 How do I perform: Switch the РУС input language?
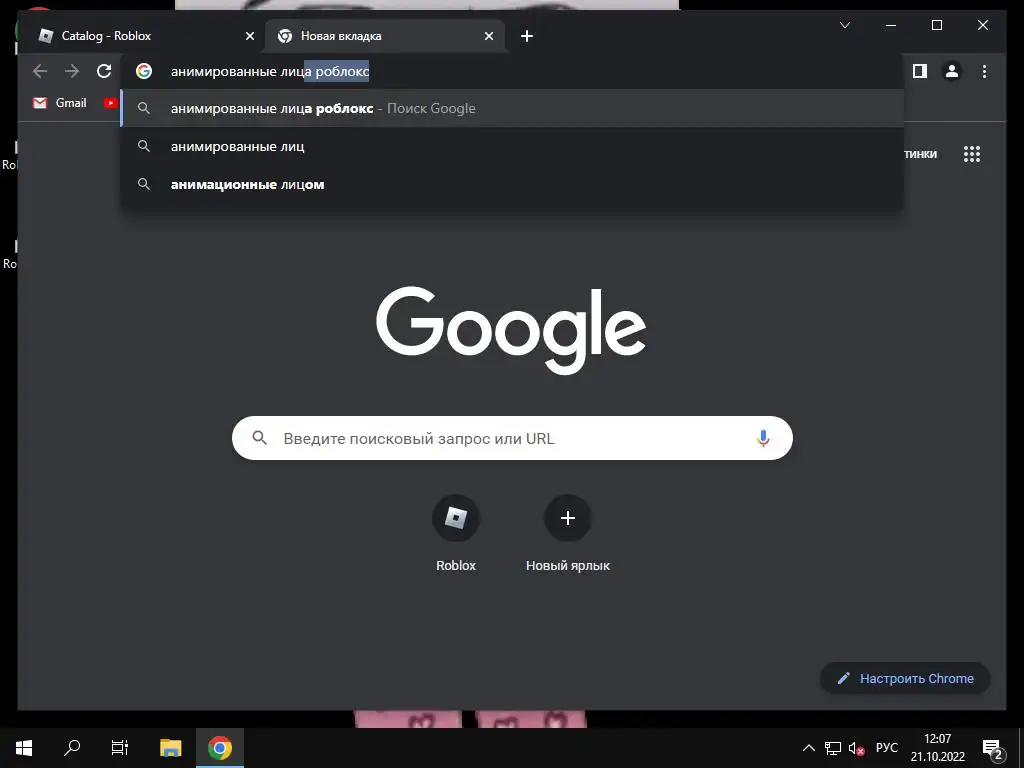click(887, 748)
